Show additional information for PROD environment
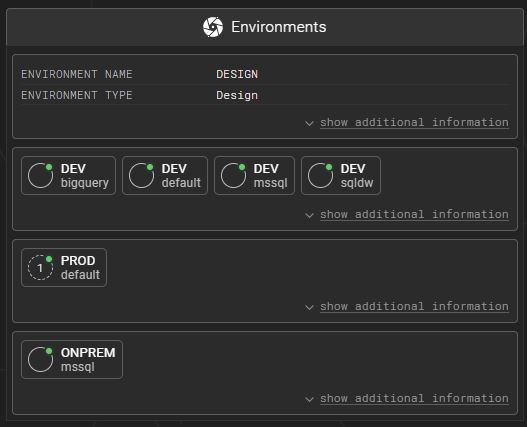 (x=414, y=307)
